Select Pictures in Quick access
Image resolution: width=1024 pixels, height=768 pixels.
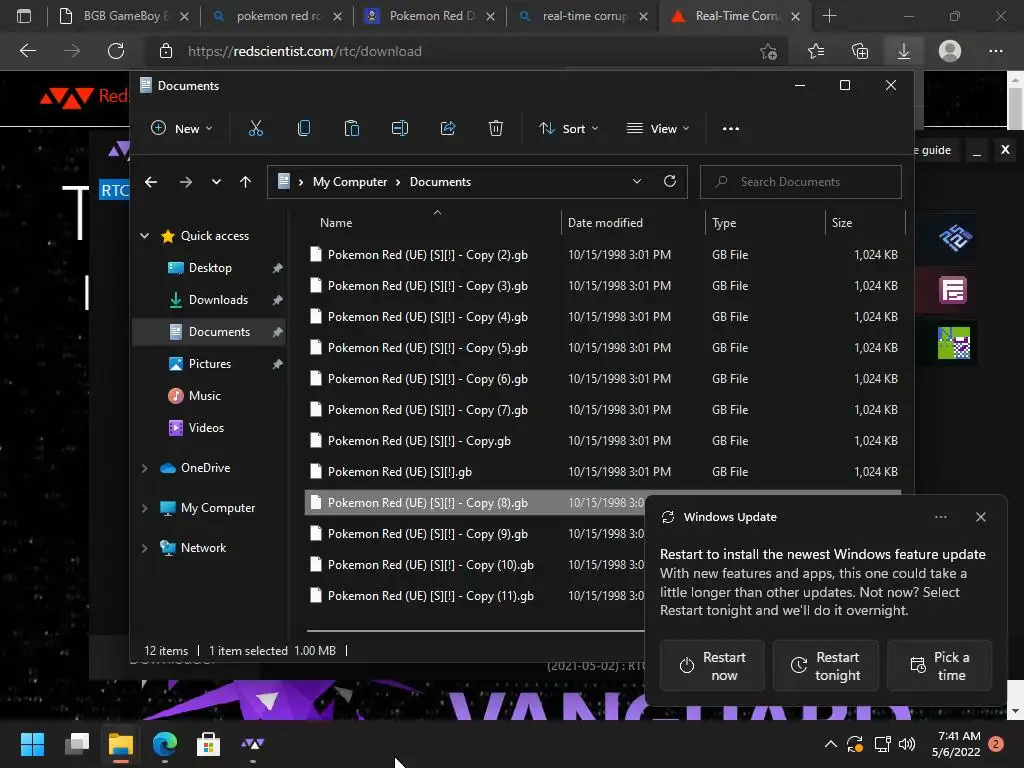(209, 364)
